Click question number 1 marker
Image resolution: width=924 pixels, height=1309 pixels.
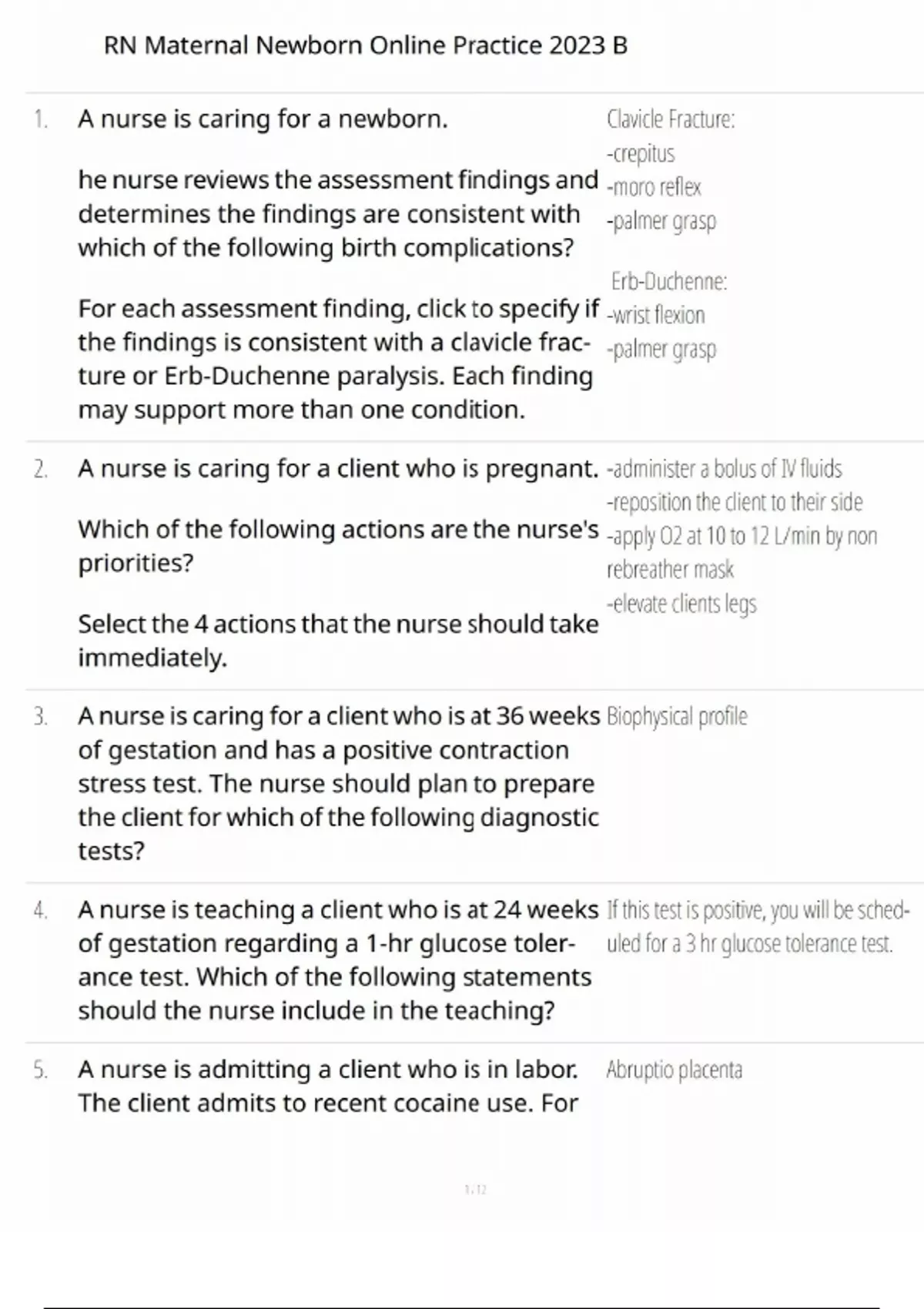pos(40,119)
